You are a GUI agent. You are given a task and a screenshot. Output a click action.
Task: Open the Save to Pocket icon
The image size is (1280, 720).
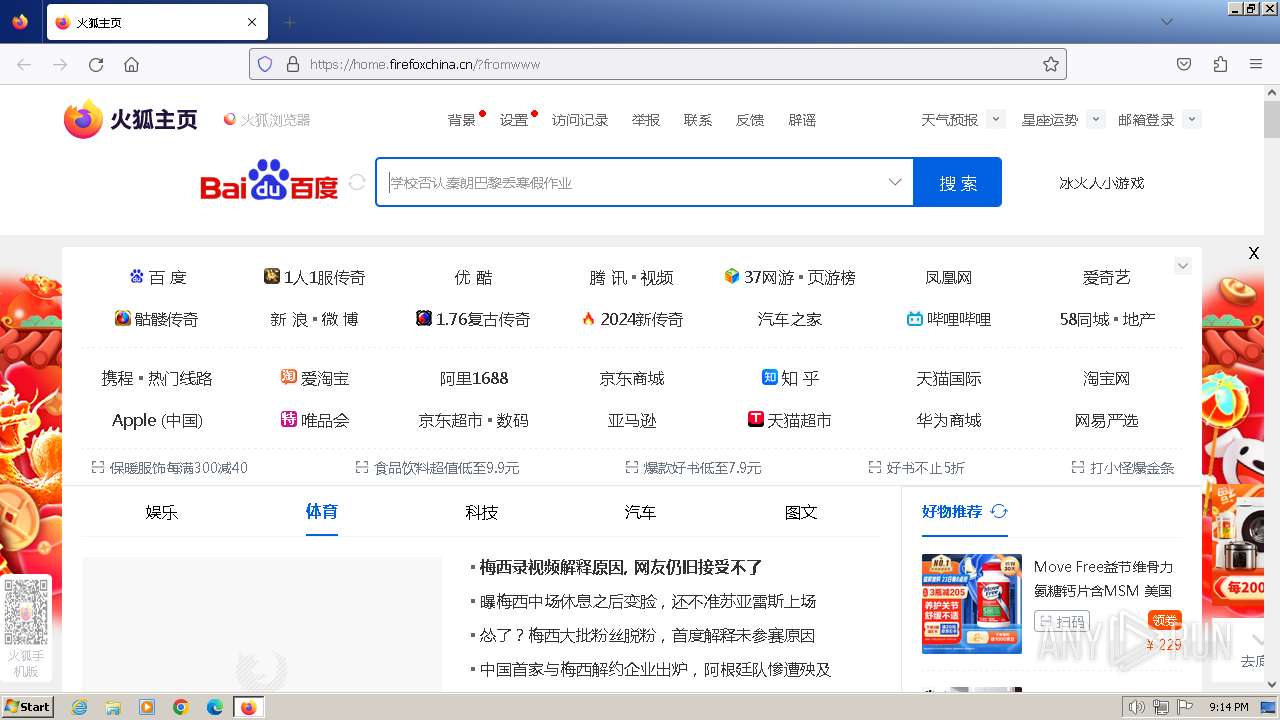pyautogui.click(x=1184, y=64)
